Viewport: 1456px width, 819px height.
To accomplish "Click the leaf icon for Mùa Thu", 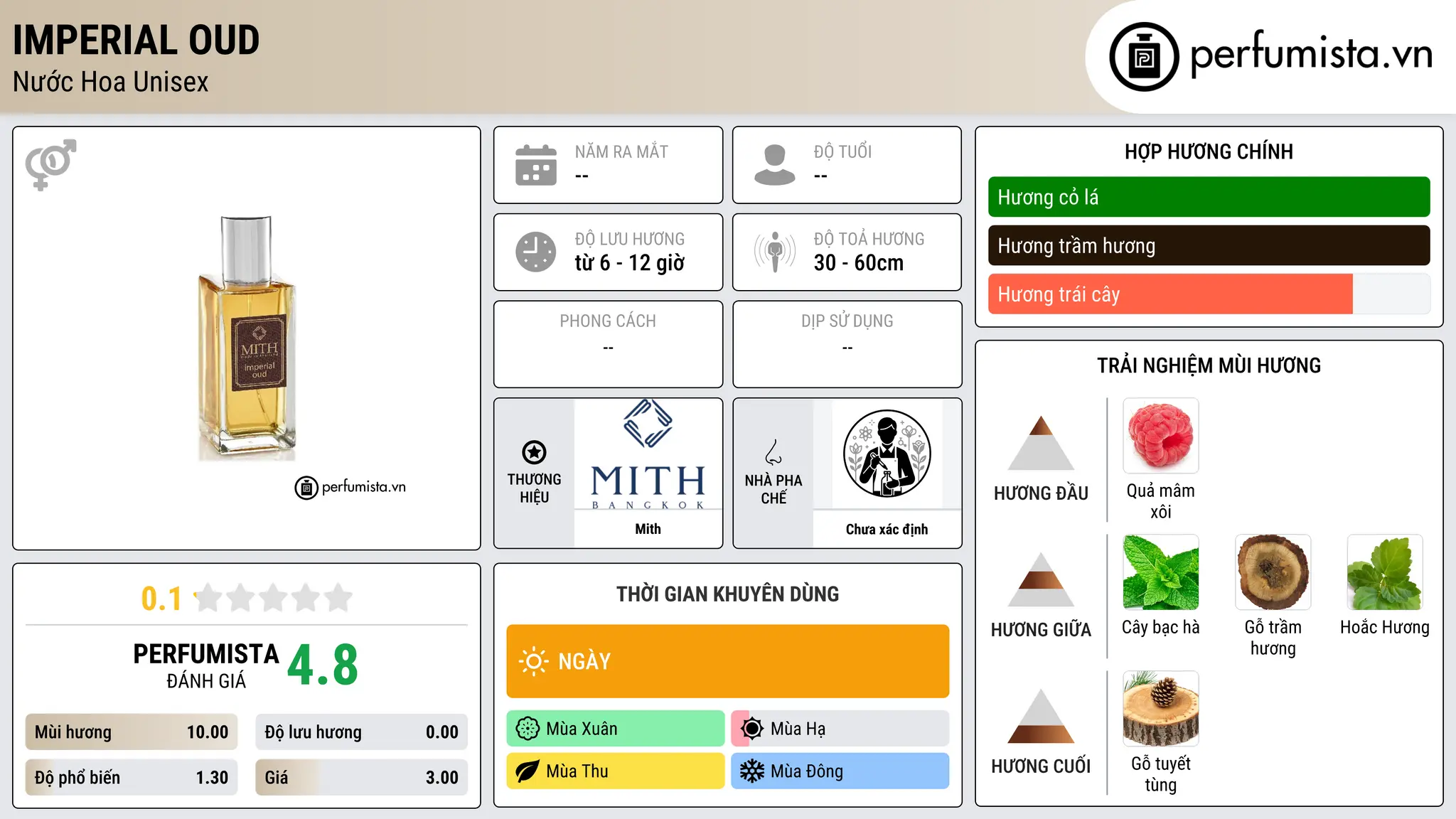I will (528, 771).
